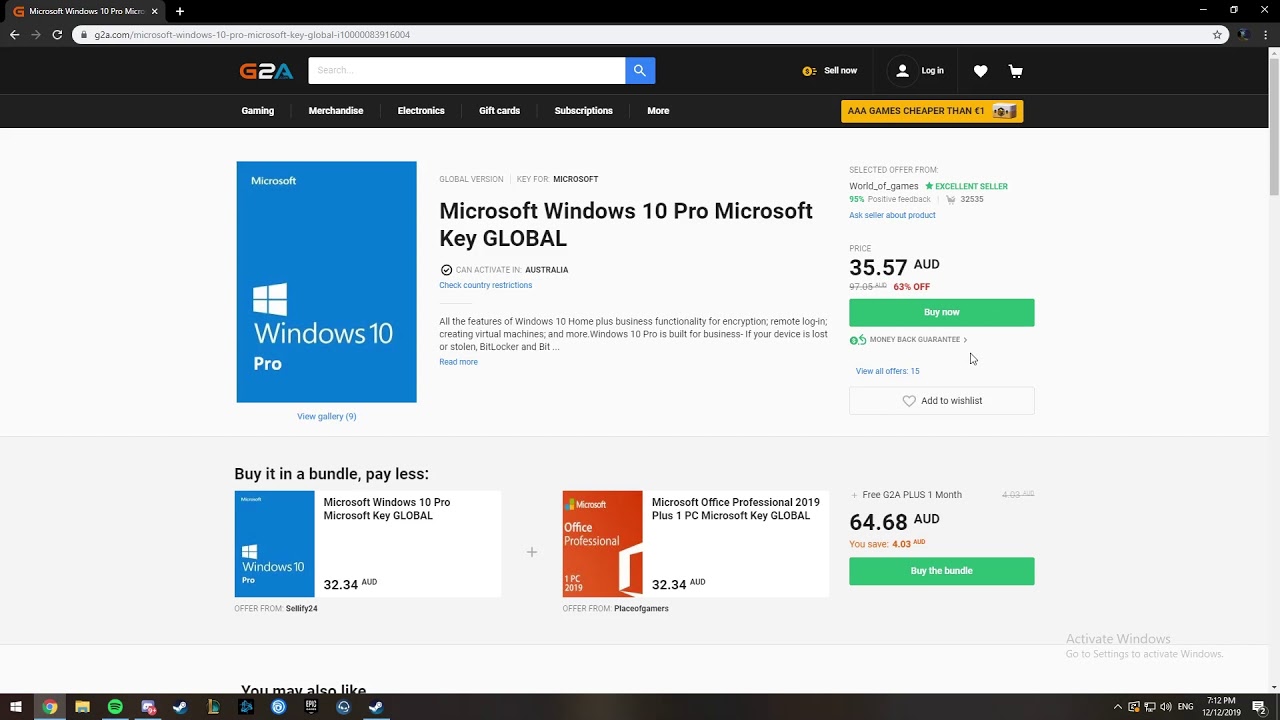Screen dimensions: 1280x720
Task: Click the ENG language indicator
Action: click(1186, 707)
